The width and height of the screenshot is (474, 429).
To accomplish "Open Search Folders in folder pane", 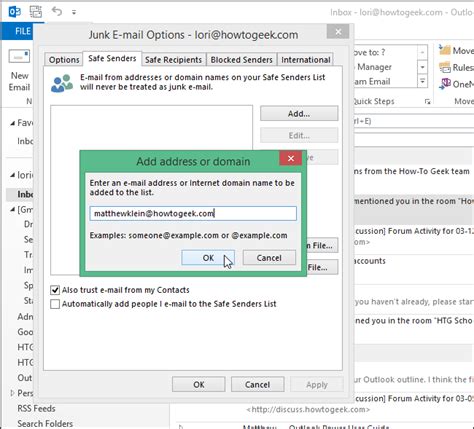I will click(x=45, y=423).
